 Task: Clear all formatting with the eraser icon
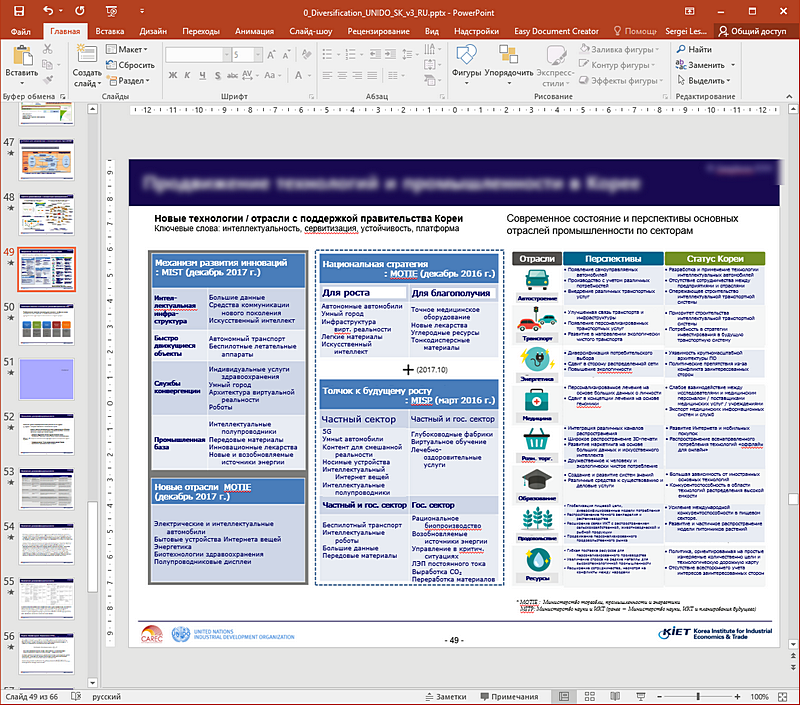306,54
